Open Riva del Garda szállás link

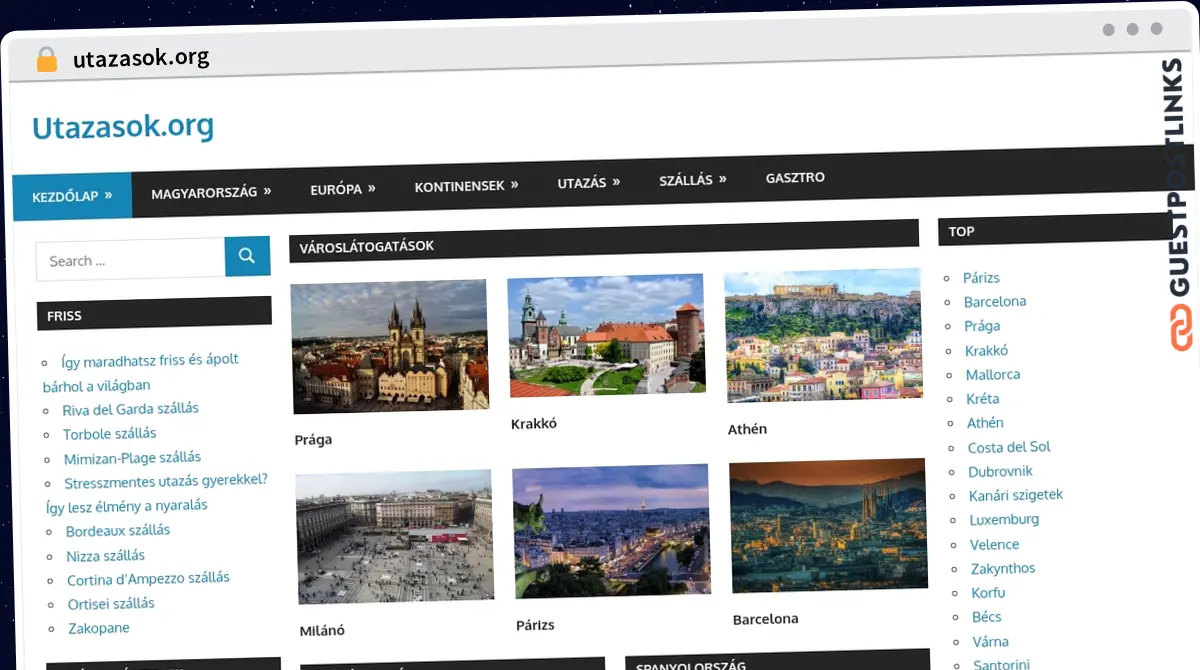(x=130, y=409)
